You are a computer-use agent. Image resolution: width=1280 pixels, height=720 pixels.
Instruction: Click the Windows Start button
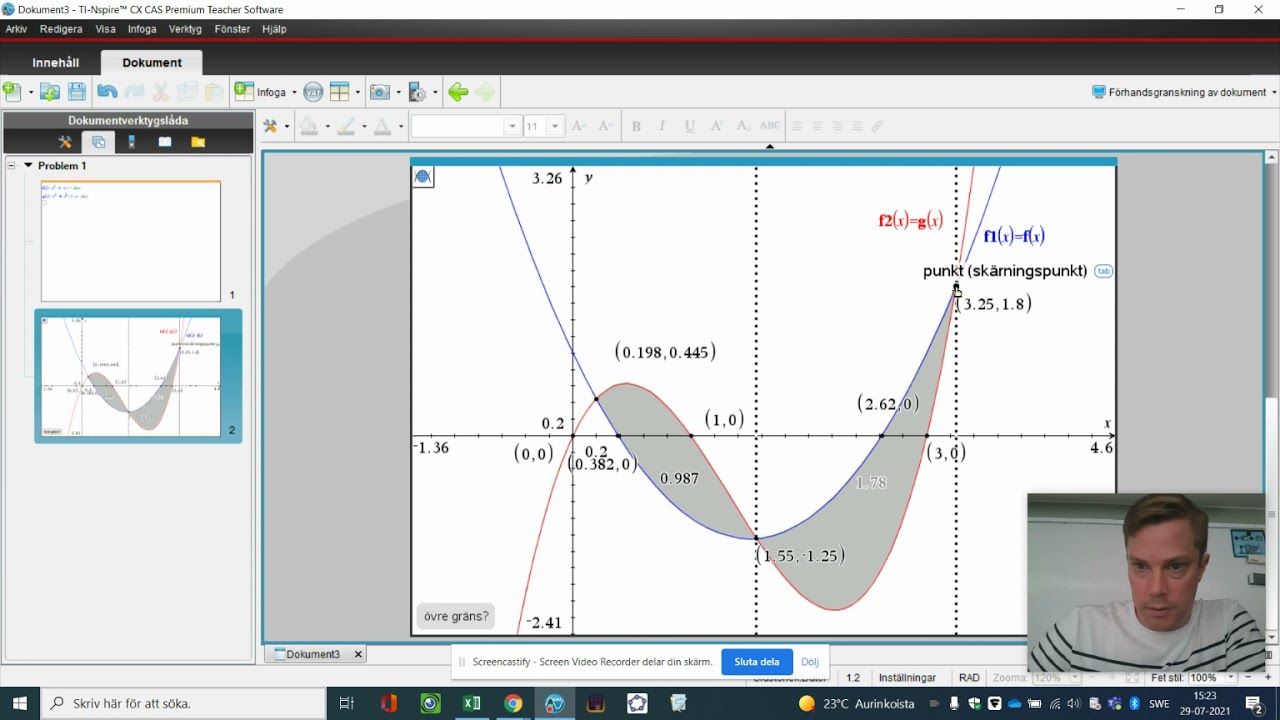tap(20, 703)
